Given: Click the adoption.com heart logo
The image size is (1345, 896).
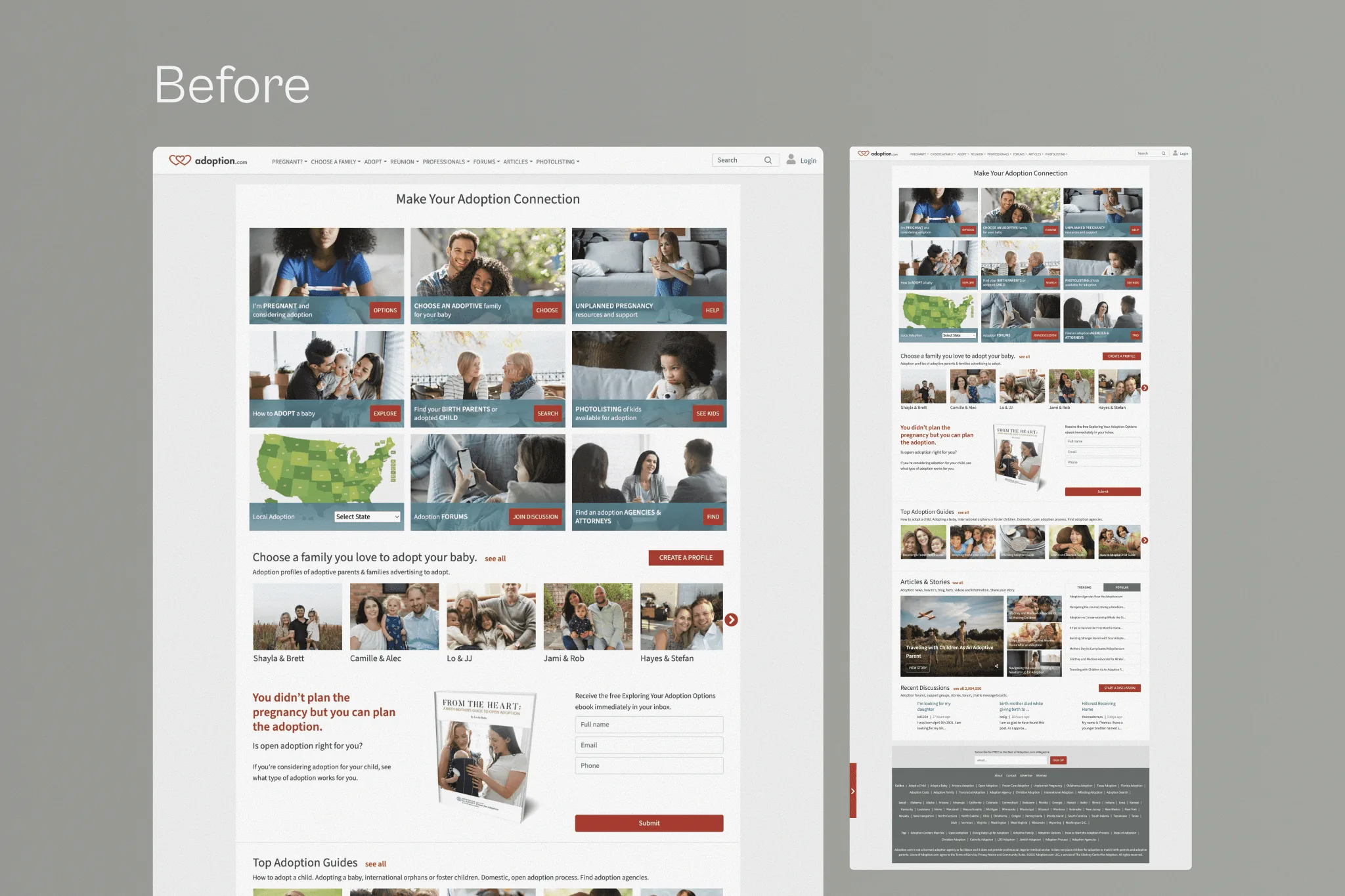Looking at the screenshot, I should tap(180, 160).
